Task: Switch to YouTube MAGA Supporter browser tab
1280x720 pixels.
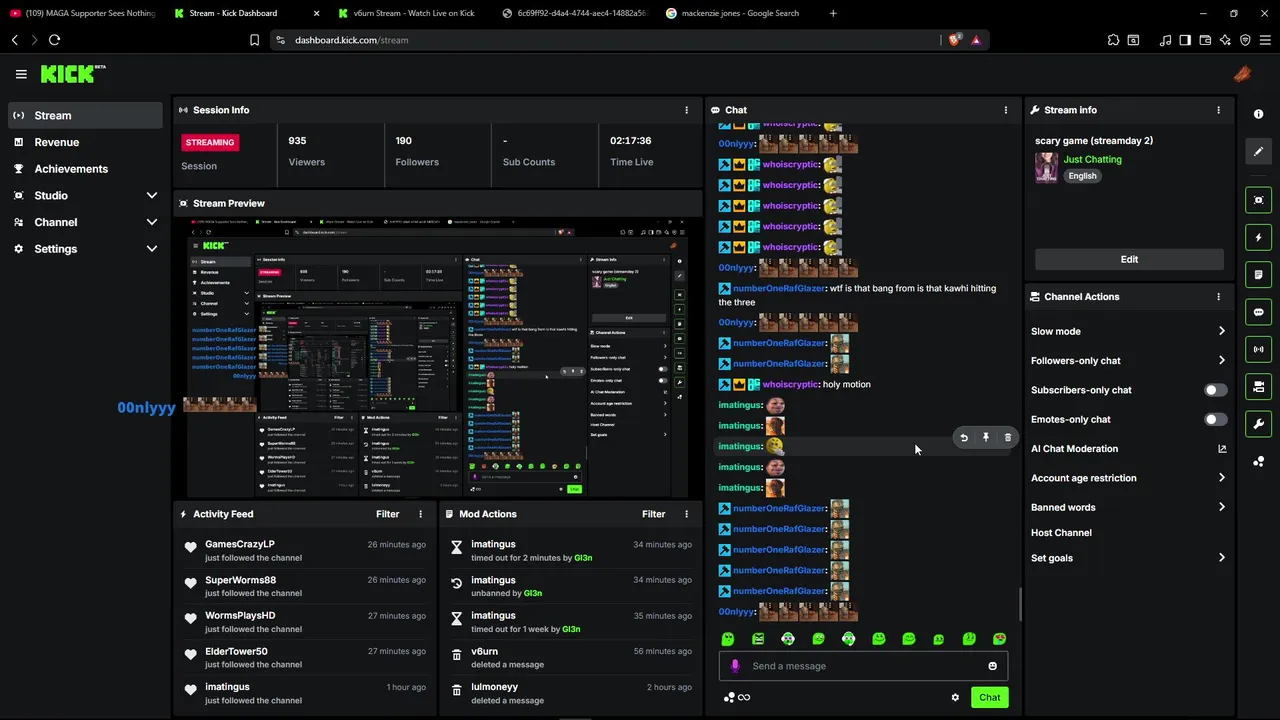Action: click(x=82, y=13)
